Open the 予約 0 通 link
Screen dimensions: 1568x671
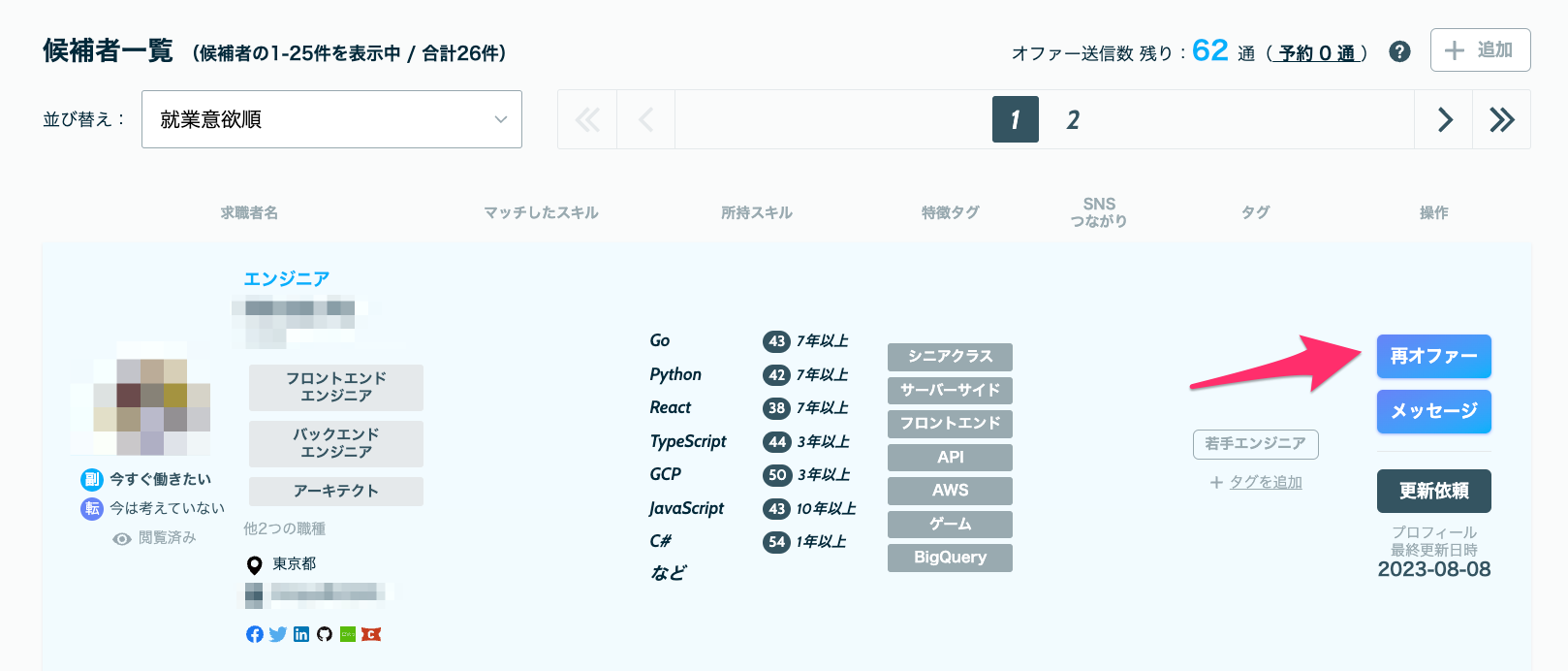[1317, 52]
